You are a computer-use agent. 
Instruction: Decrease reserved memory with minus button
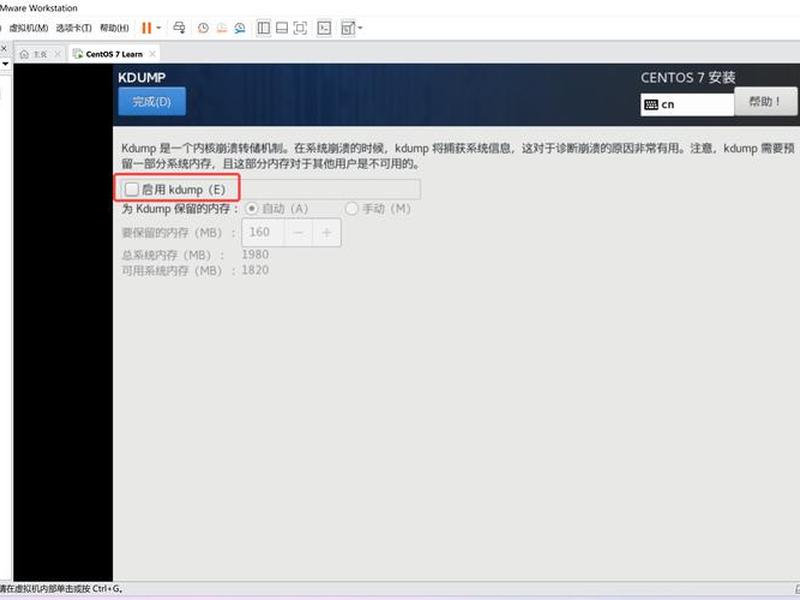point(298,232)
